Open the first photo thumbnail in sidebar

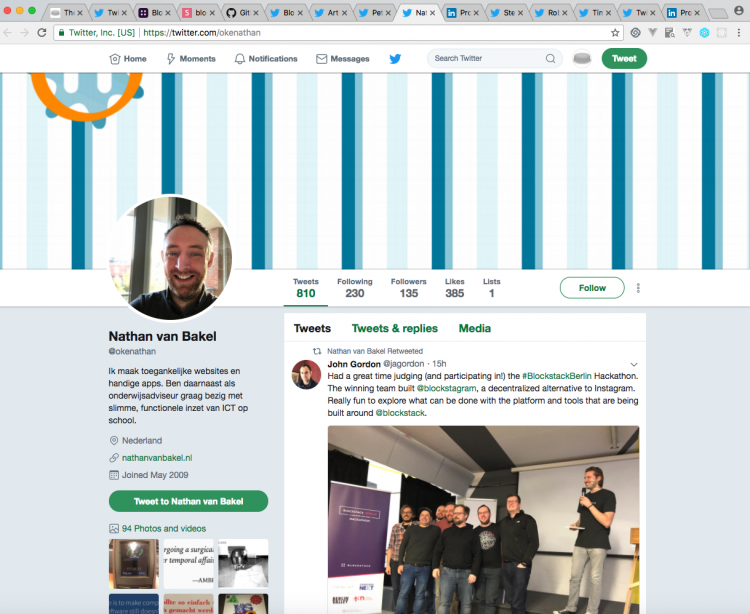[134, 564]
